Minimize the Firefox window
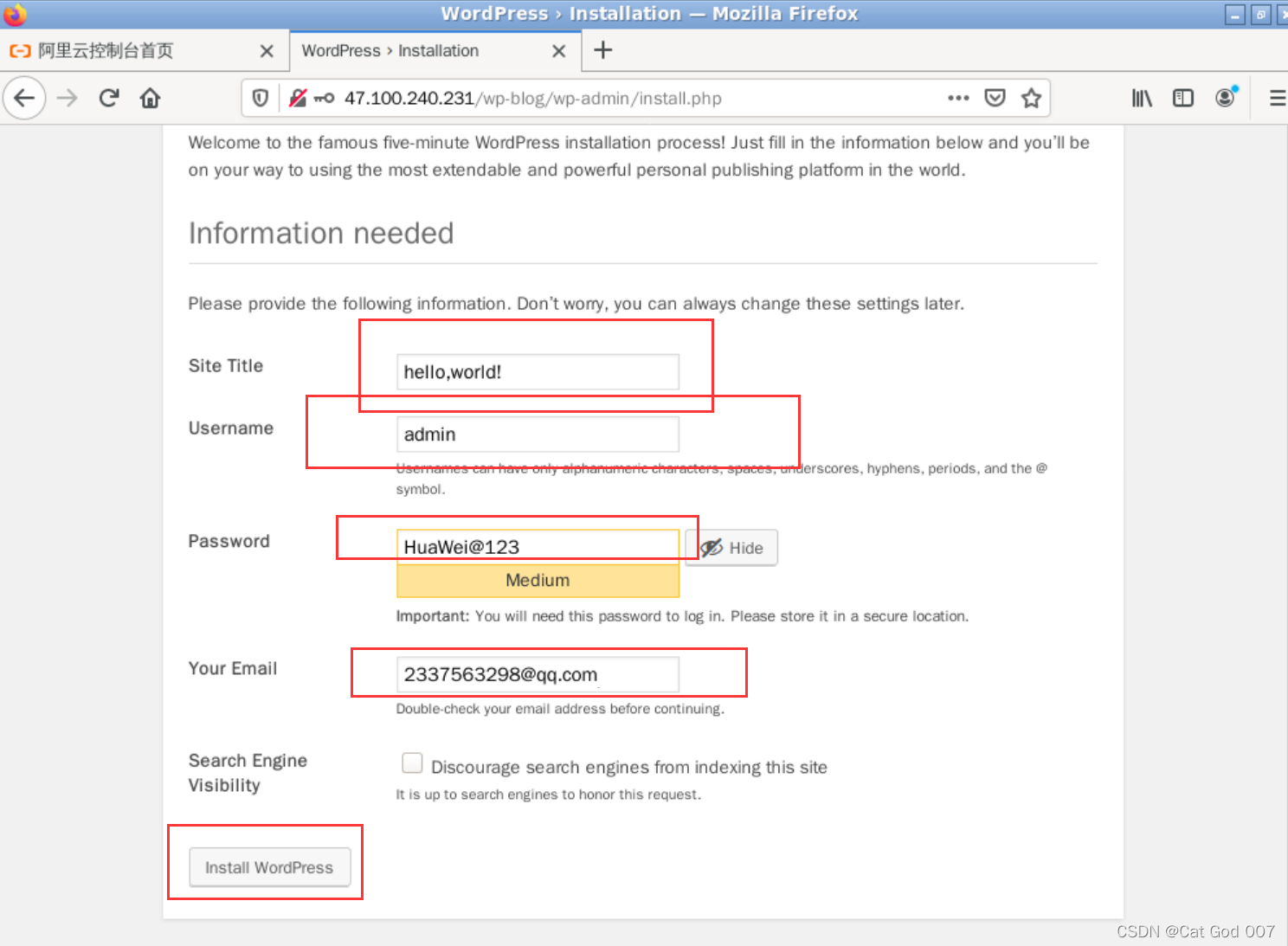1288x946 pixels. coord(1235,15)
